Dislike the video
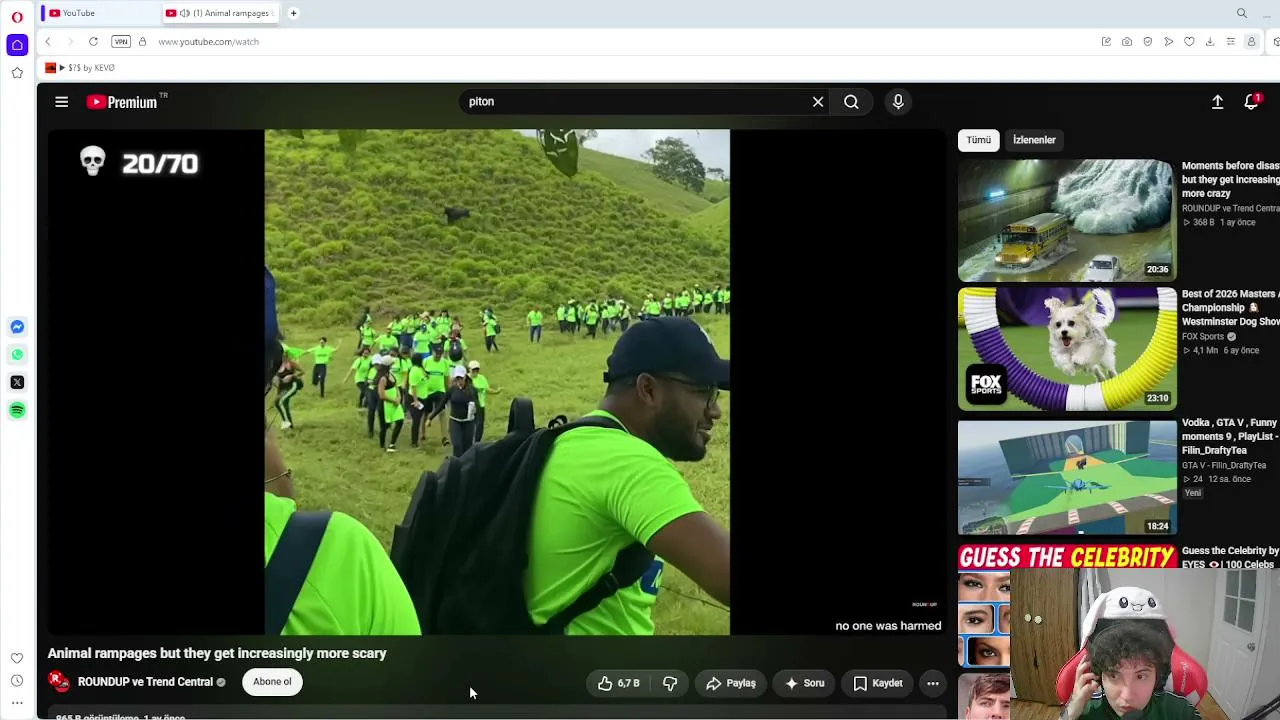The width and height of the screenshot is (1280, 720). click(670, 683)
